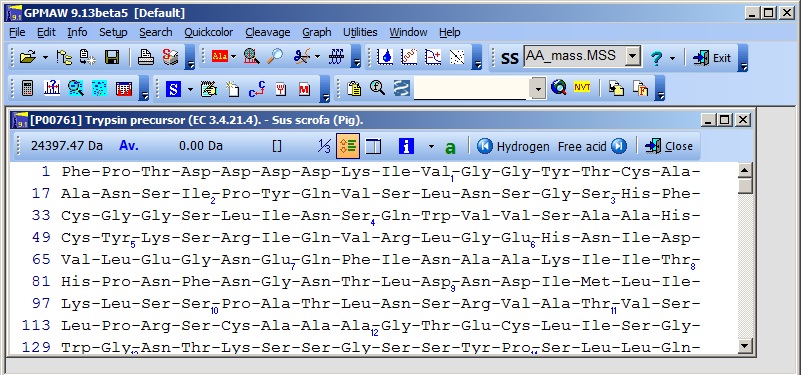The width and height of the screenshot is (802, 377).
Task: Click the empty search input field
Action: [472, 89]
